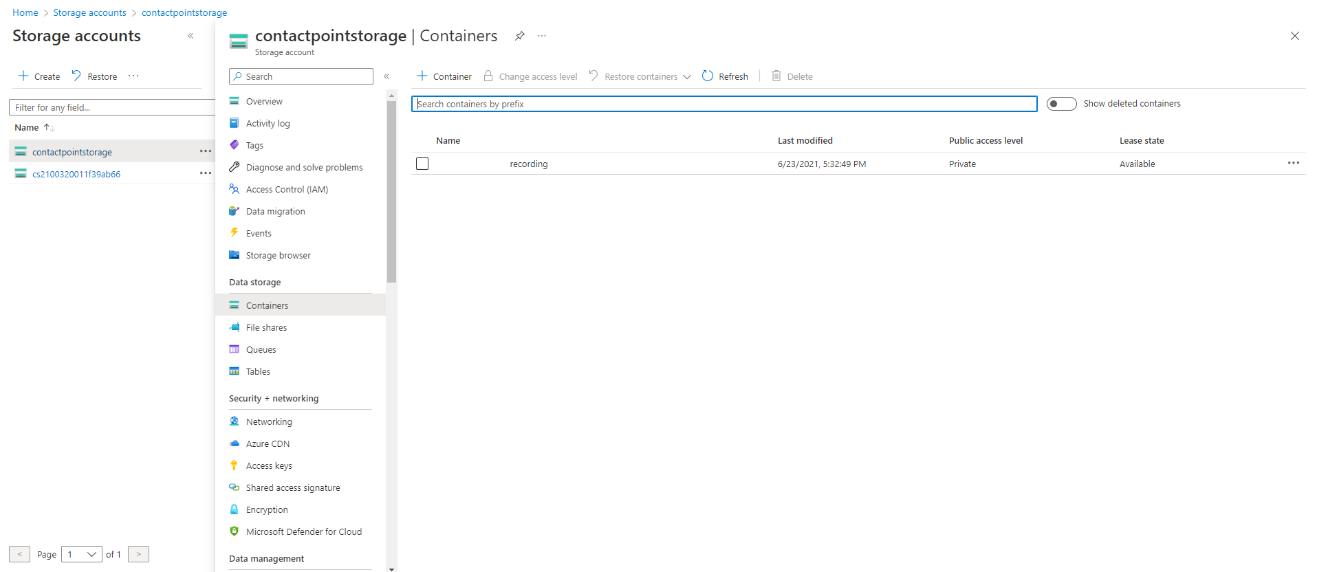Click the Microsoft Defender shield icon
This screenshot has height=572, width=1317.
click(234, 532)
